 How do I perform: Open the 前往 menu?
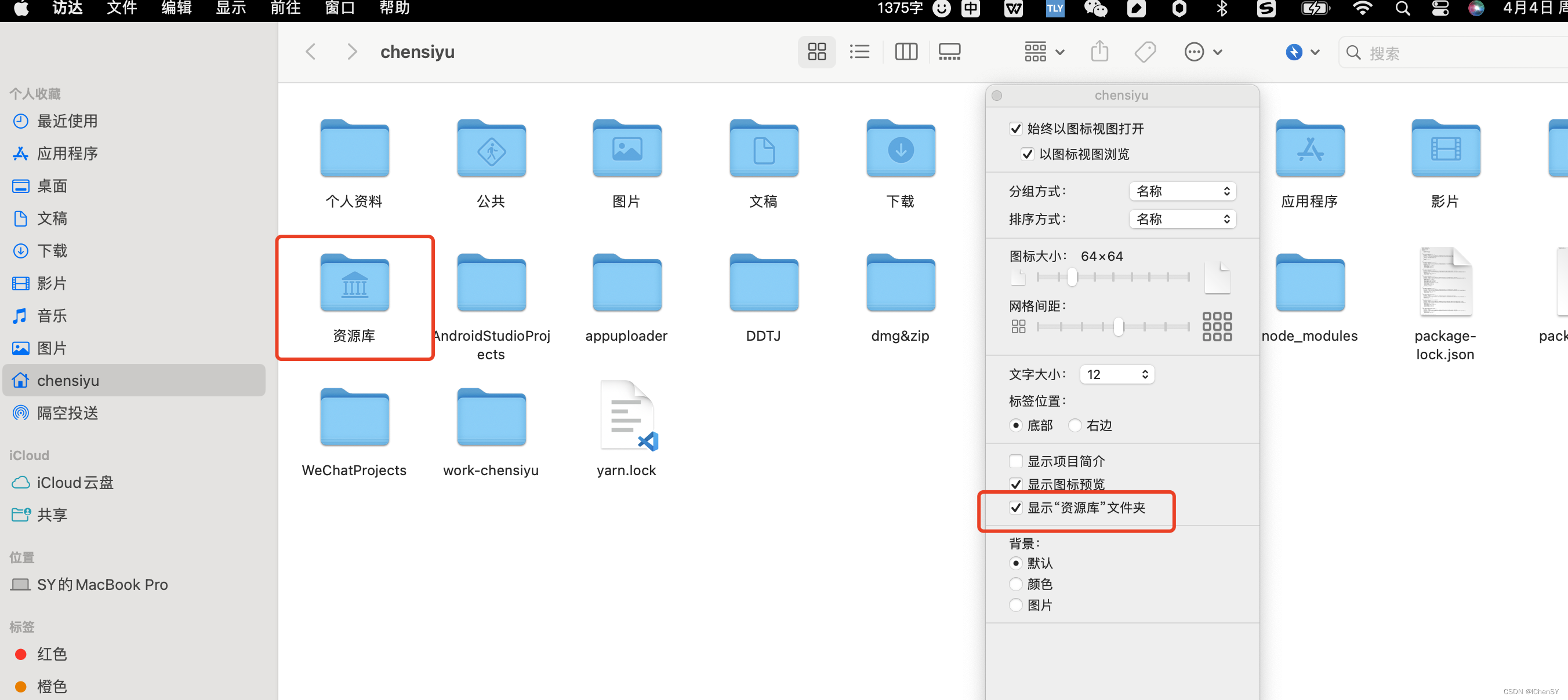click(x=285, y=8)
